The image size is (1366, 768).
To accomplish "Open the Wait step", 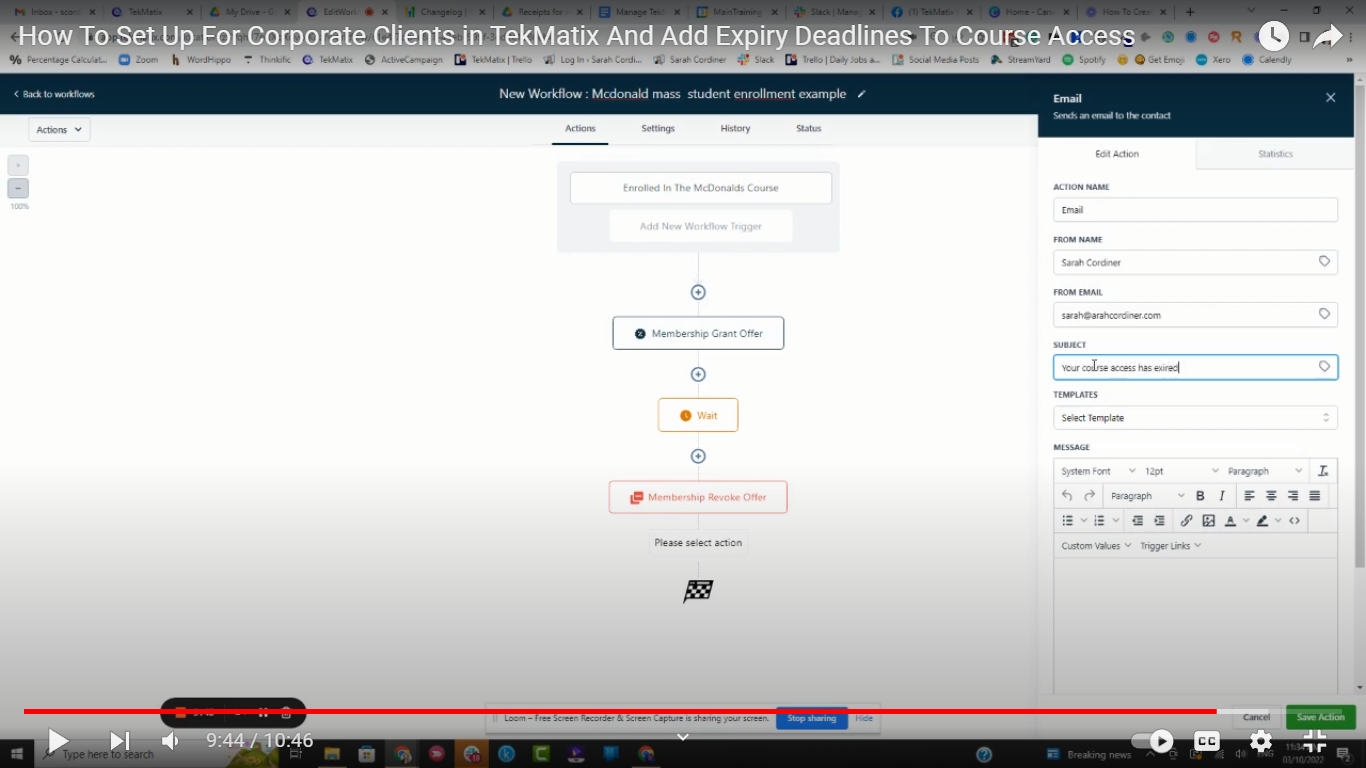I will 698,415.
